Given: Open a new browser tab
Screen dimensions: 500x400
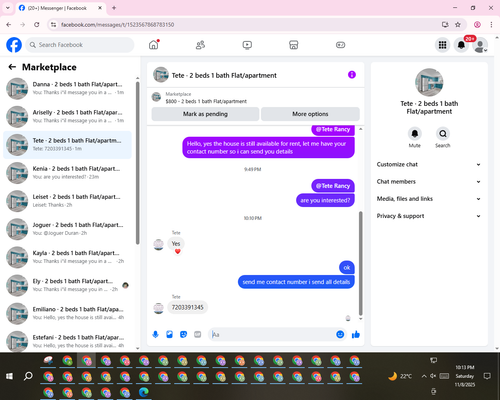Looking at the screenshot, I should click(x=114, y=8).
